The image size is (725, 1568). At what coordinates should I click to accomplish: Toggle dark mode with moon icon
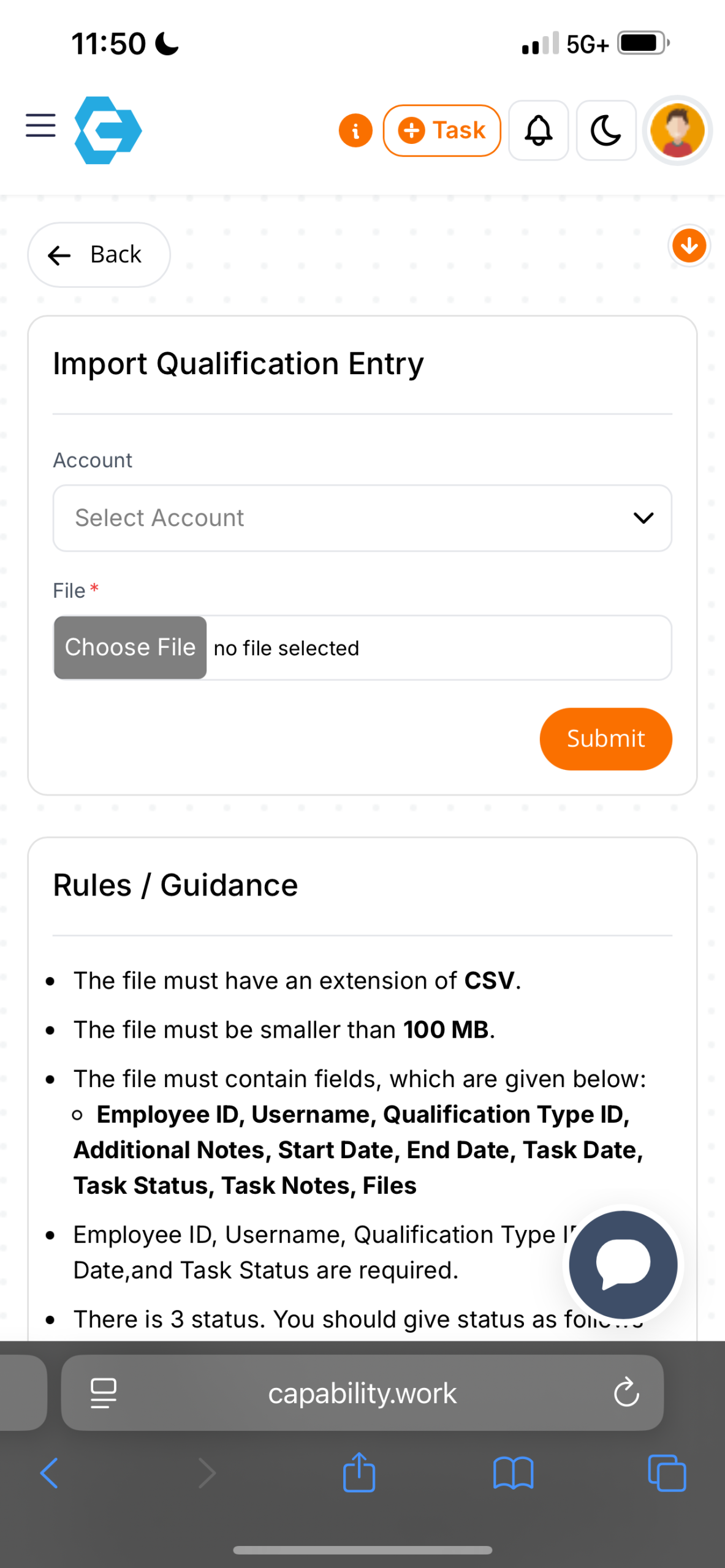coord(605,130)
